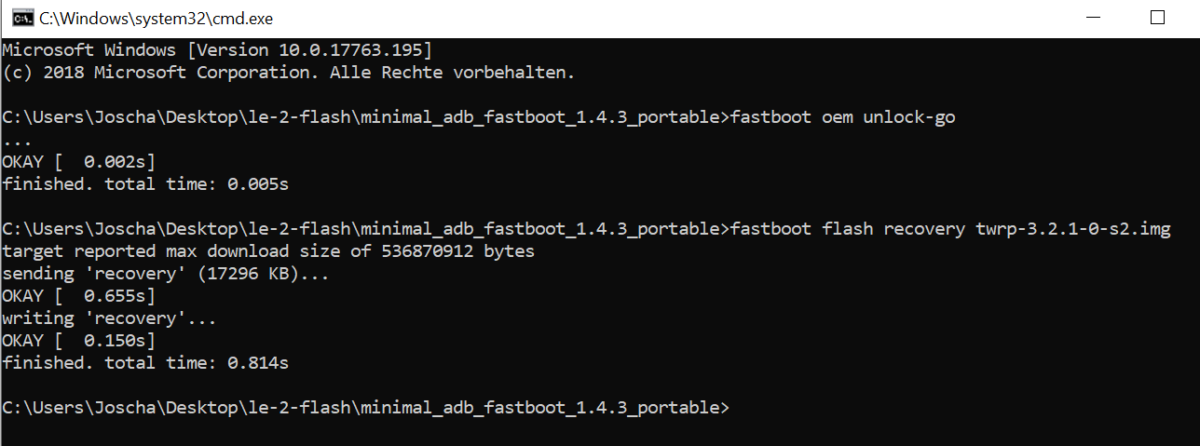Click the 'OKAY [ 0.655s]' output line
The image size is (1200, 446).
point(79,296)
